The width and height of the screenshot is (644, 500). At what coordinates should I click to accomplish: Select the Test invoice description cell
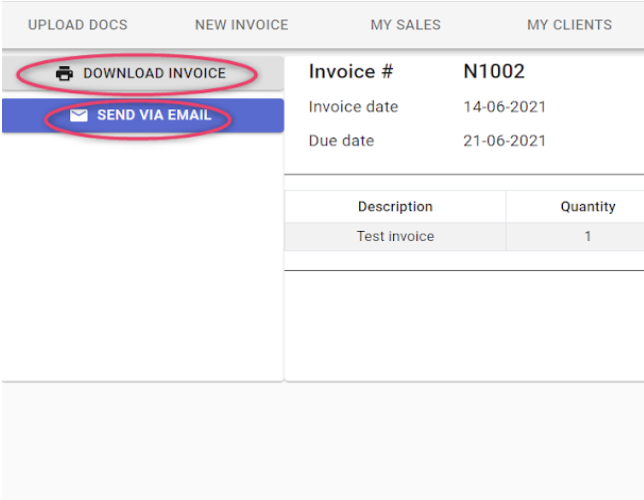395,236
